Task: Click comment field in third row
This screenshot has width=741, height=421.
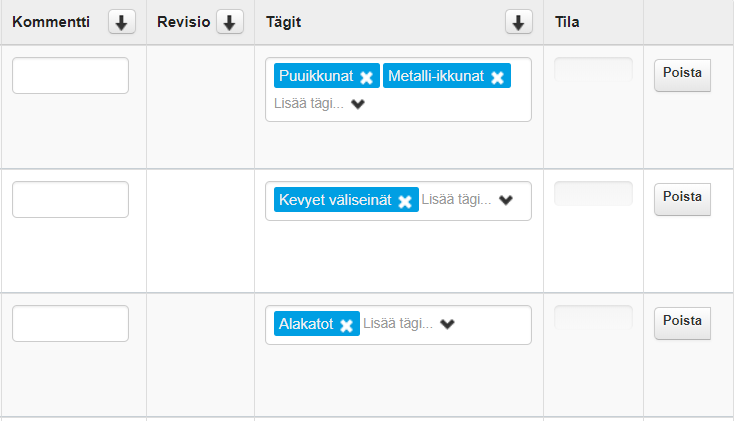Action: point(70,324)
